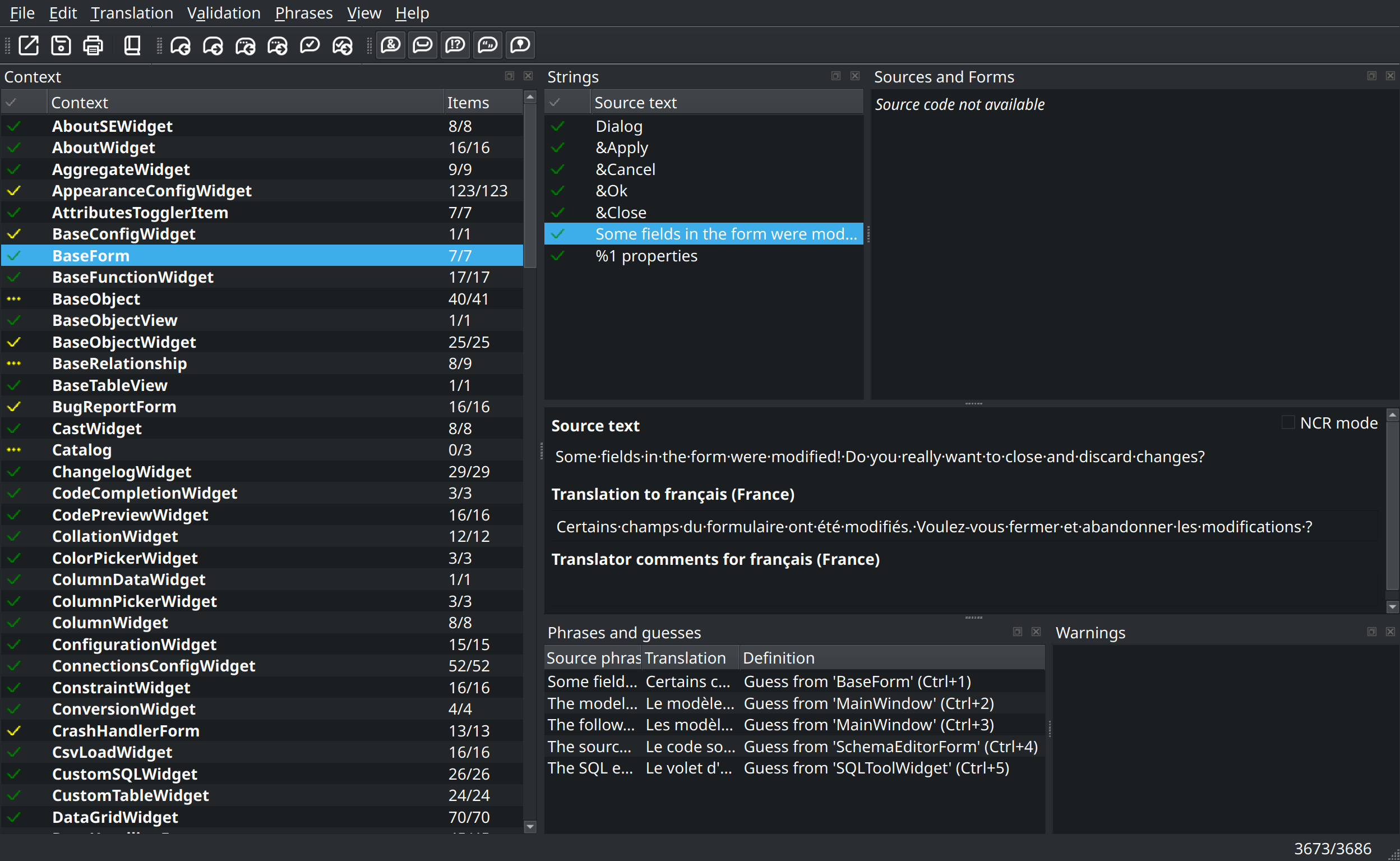This screenshot has width=1400, height=861.
Task: Float the Strings dock panel
Action: point(836,76)
